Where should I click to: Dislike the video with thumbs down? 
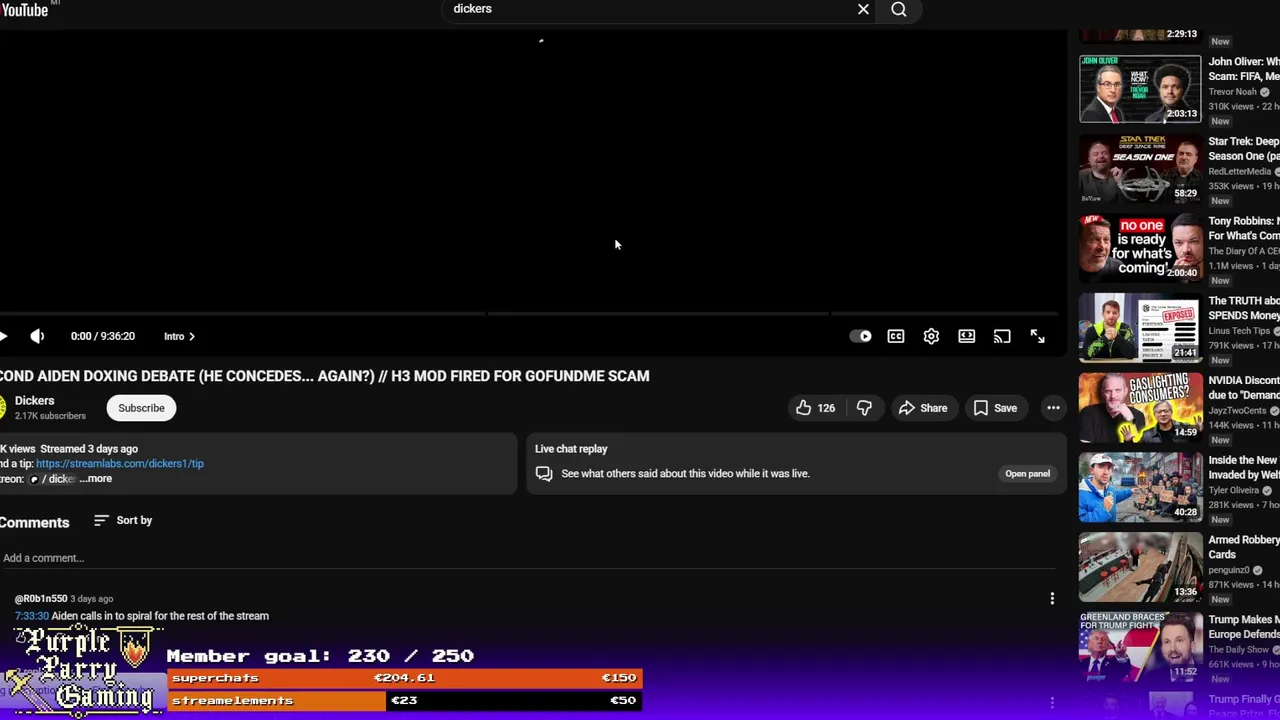(864, 408)
